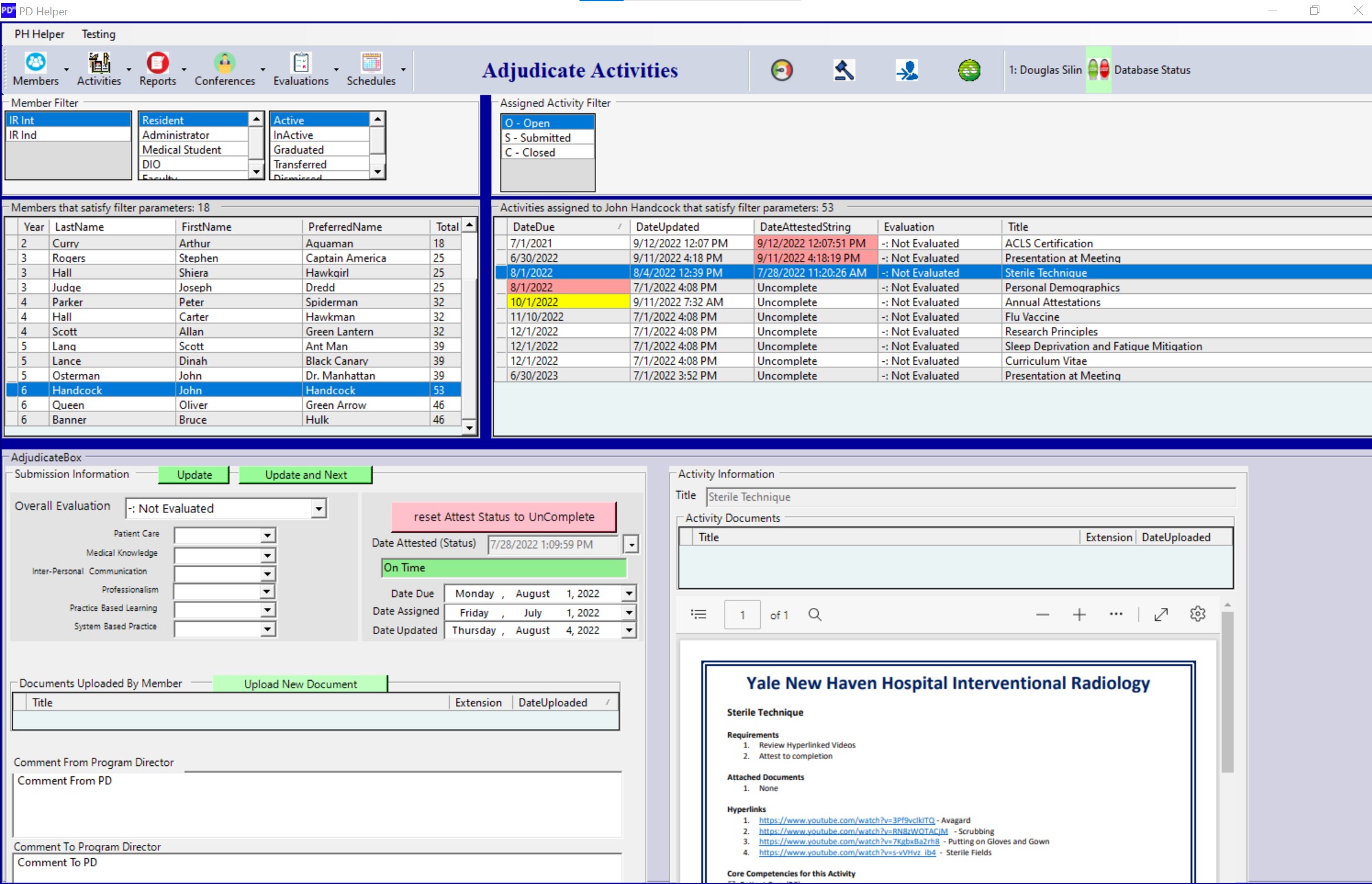
Task: Click the gauge dashboard icon in header
Action: tap(781, 70)
